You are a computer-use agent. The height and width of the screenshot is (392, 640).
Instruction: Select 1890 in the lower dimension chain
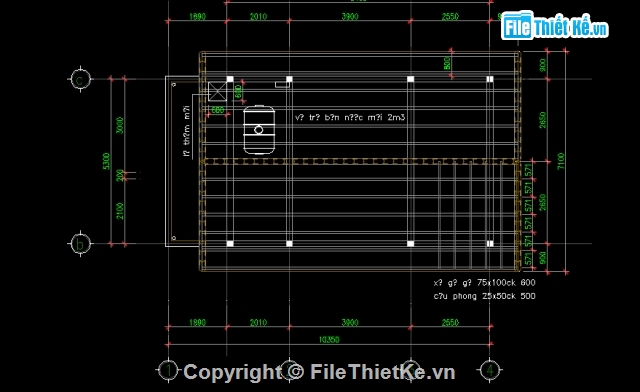[x=198, y=323]
